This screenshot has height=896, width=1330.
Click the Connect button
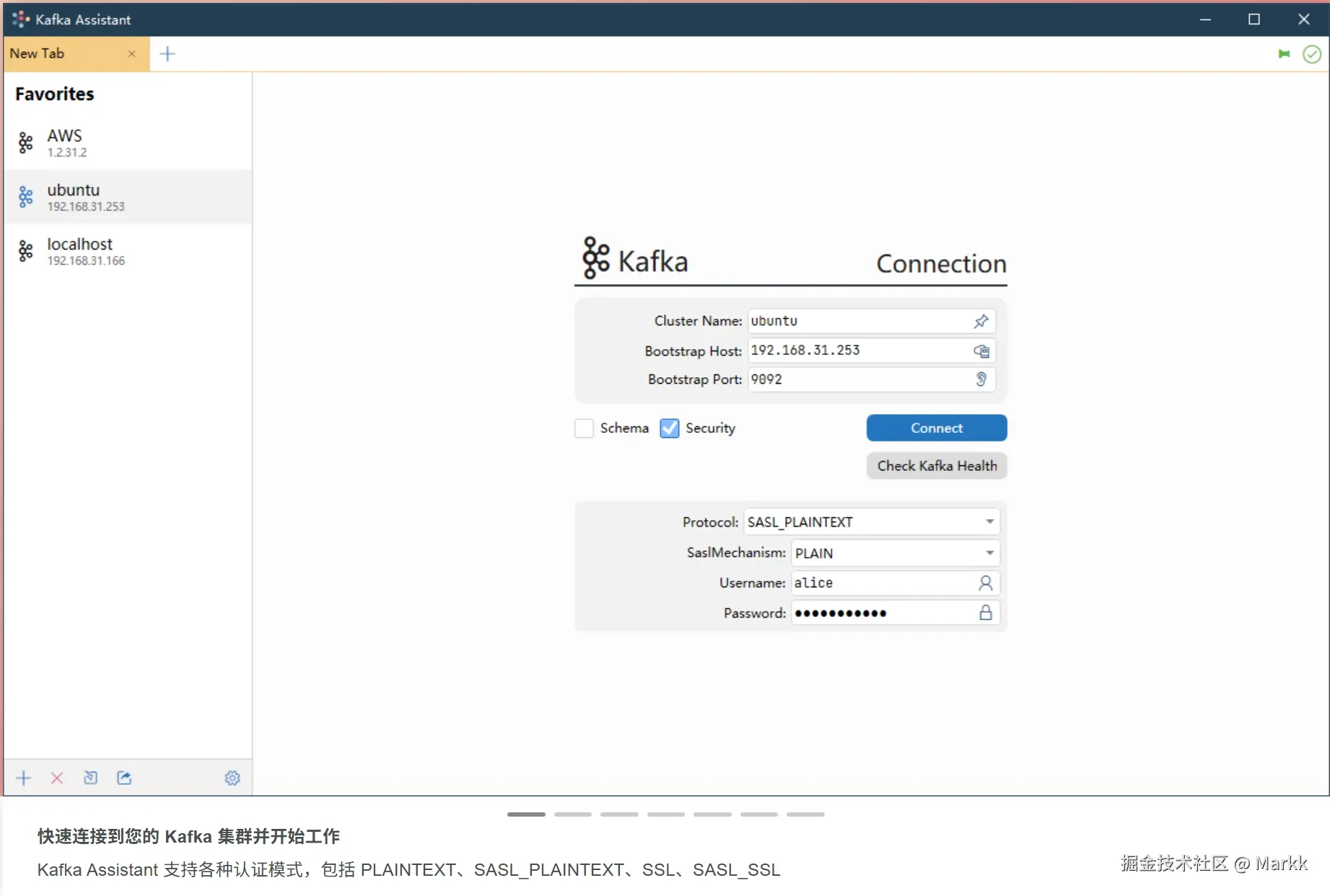(x=937, y=428)
